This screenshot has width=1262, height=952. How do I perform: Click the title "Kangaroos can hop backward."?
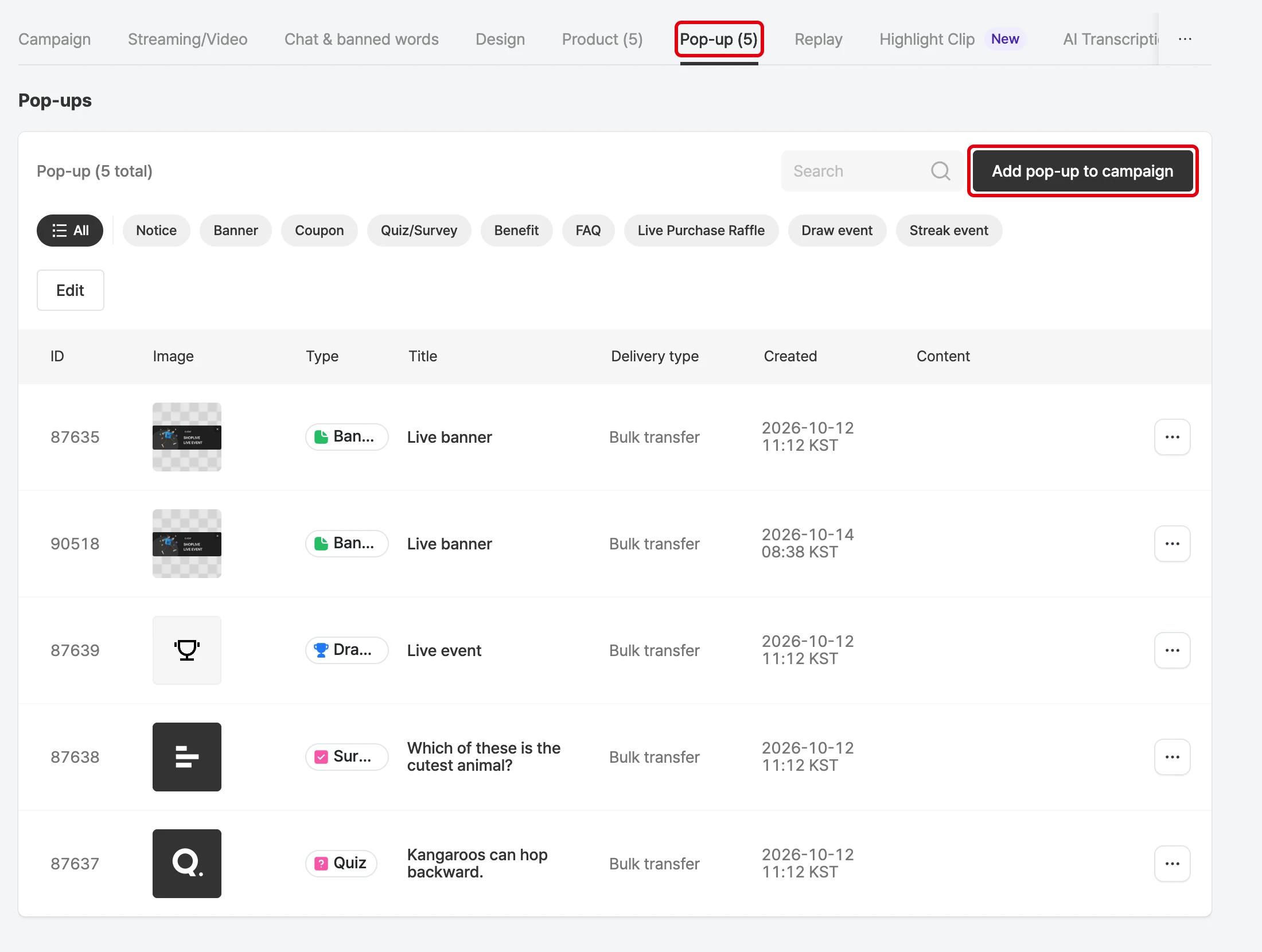[x=477, y=863]
